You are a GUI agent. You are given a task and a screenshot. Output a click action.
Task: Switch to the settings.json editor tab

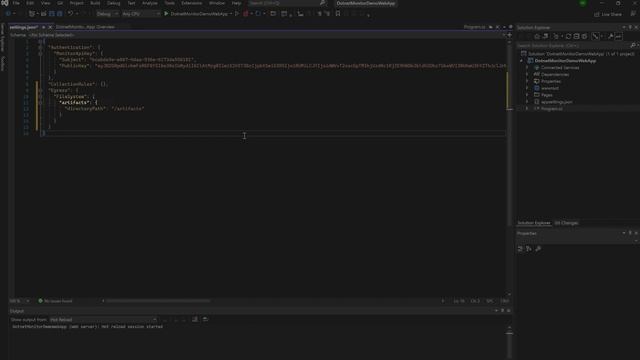tap(24, 27)
